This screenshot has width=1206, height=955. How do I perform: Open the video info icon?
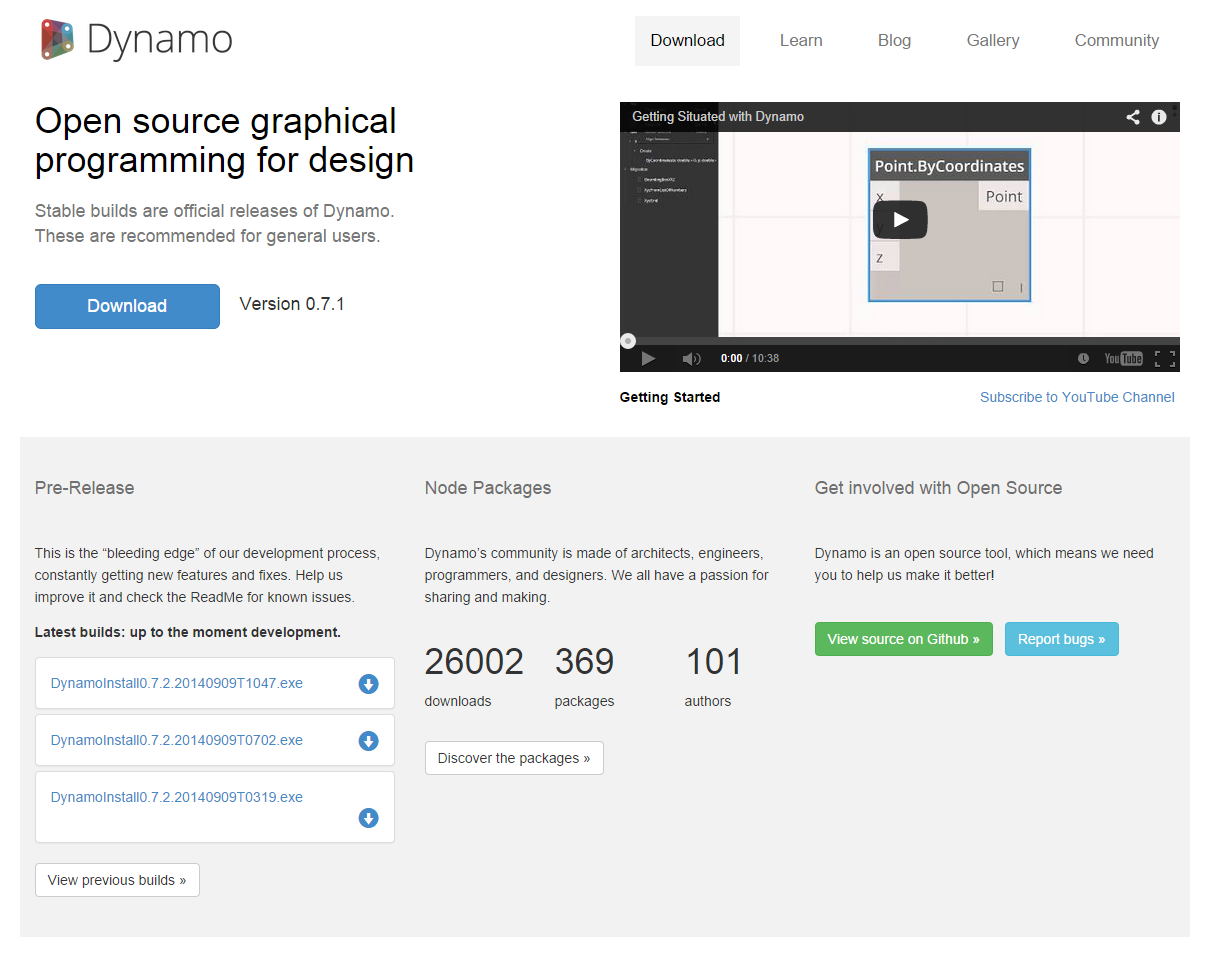1159,117
